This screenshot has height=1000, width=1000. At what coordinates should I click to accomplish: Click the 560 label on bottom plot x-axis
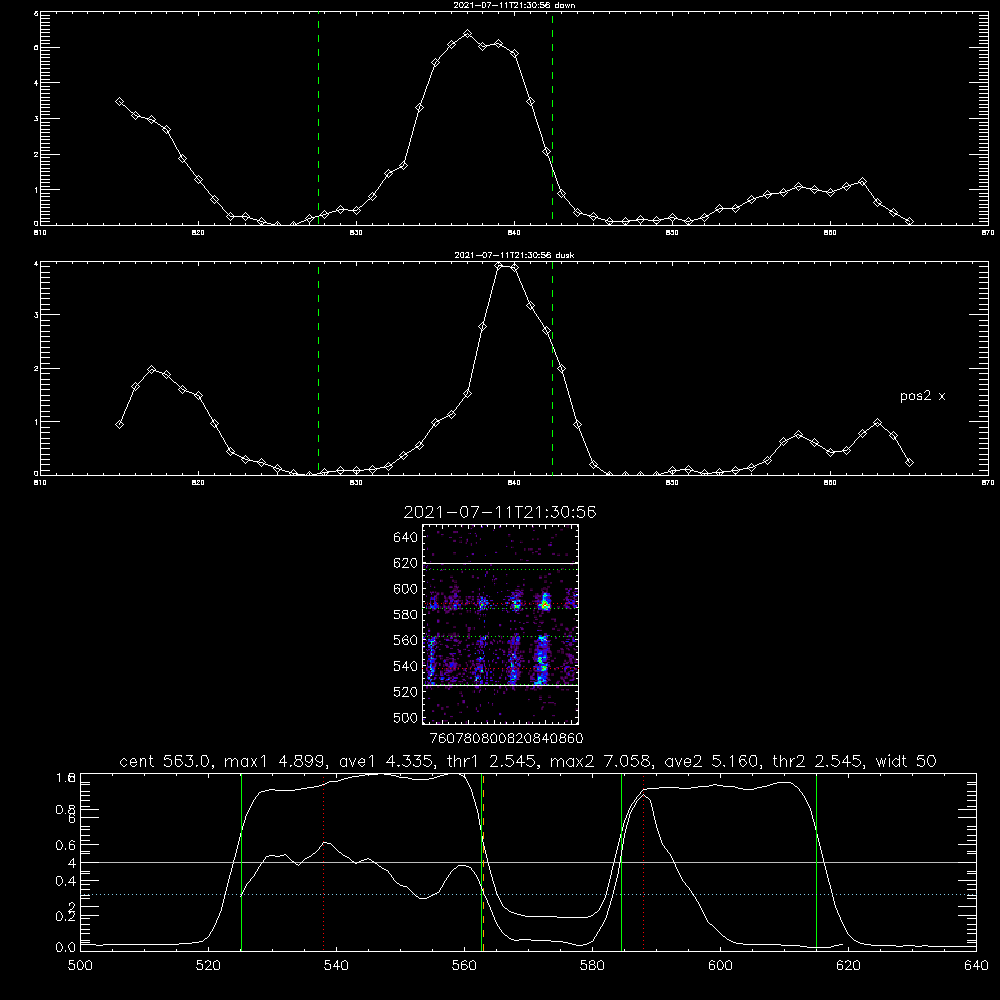[x=464, y=966]
